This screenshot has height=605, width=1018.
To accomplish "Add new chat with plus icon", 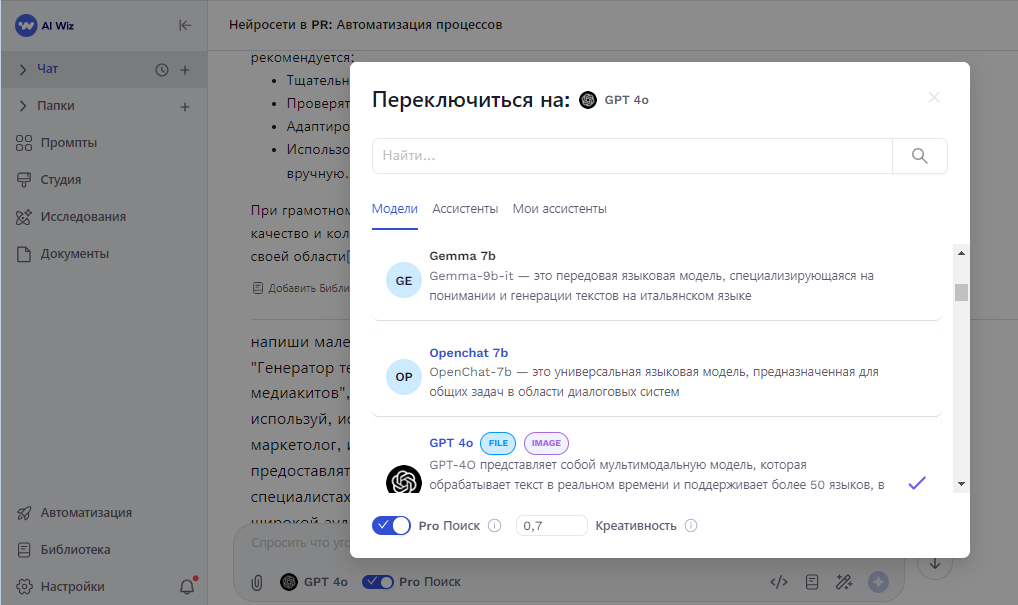I will tap(184, 70).
